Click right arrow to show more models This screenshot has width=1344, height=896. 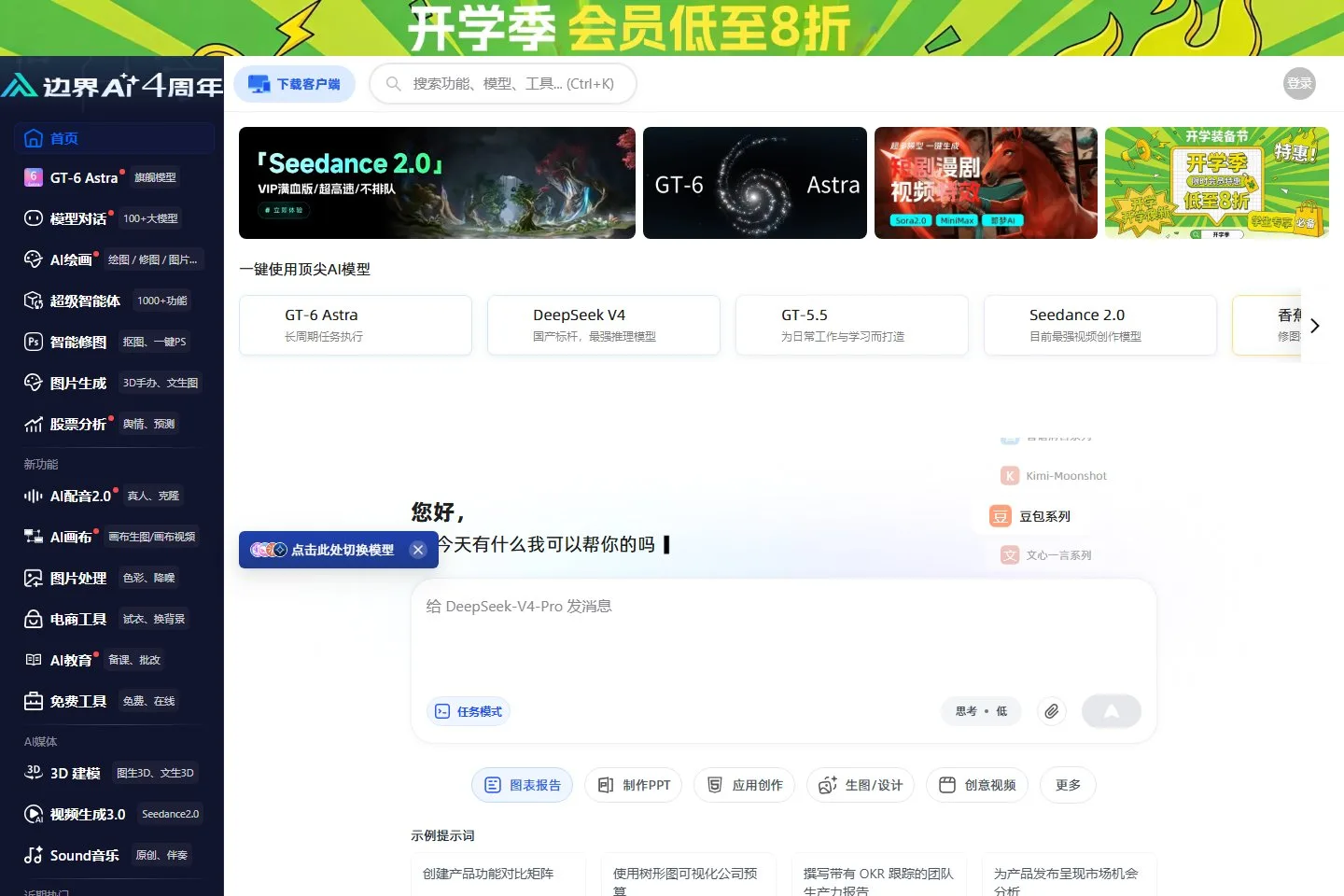point(1314,326)
